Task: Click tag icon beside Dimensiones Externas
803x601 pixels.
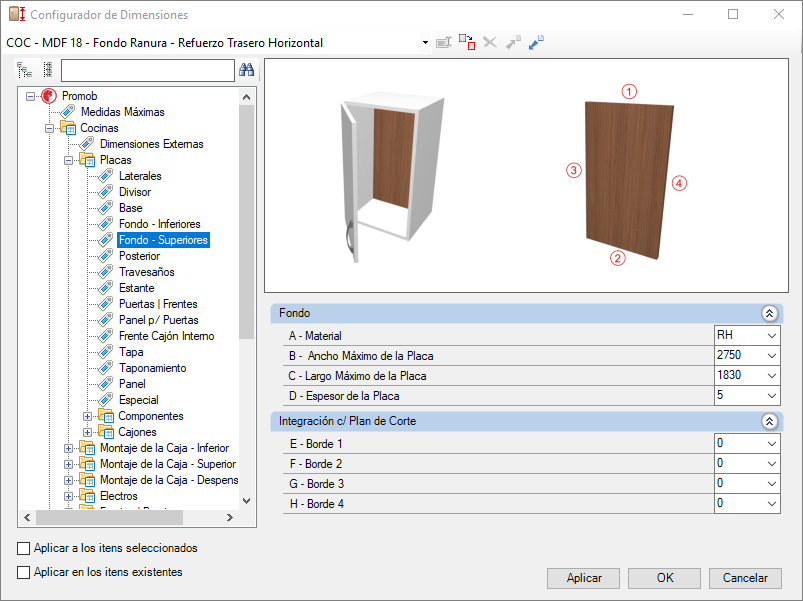Action: click(x=87, y=144)
